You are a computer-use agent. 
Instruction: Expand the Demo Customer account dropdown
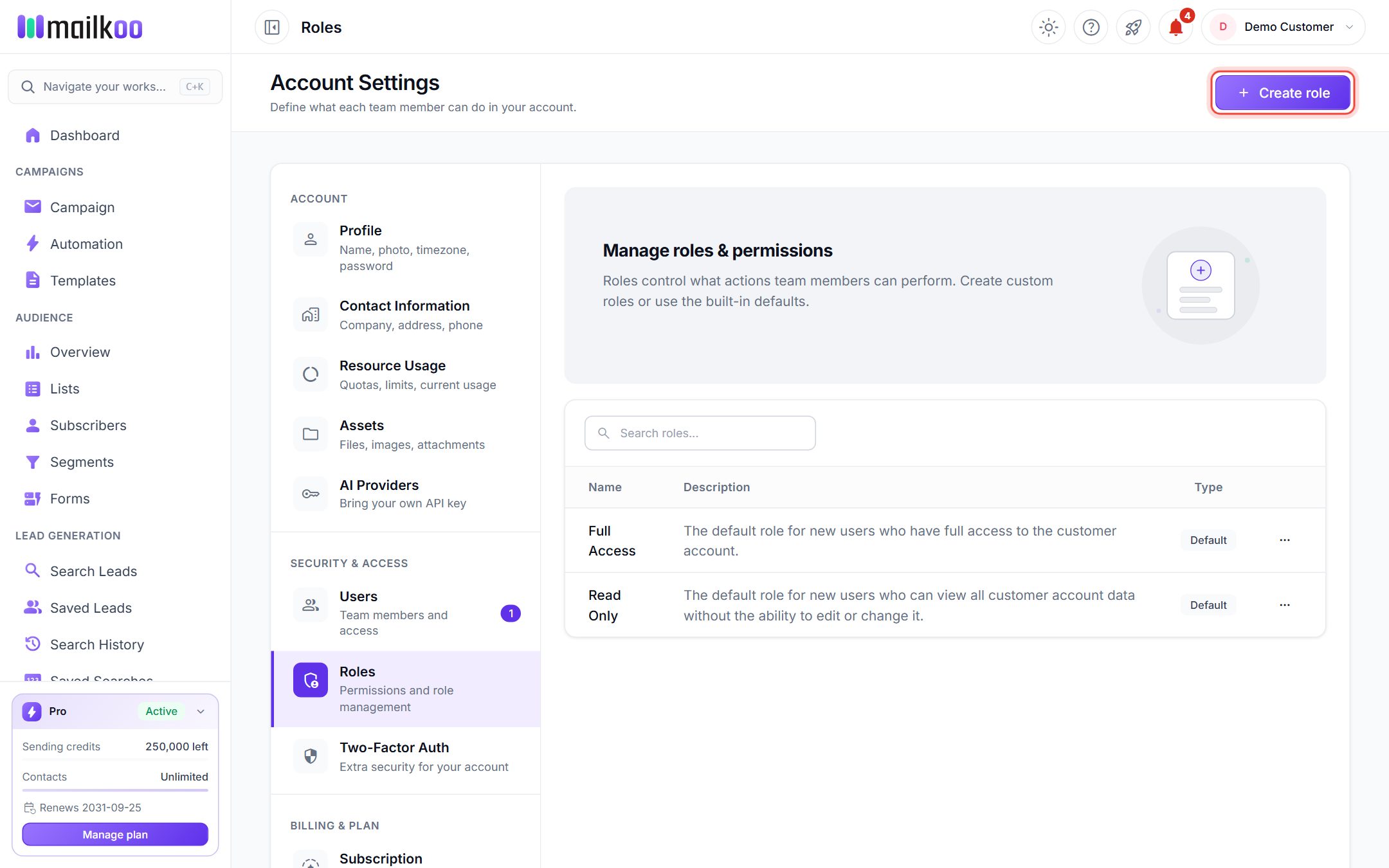point(1284,27)
